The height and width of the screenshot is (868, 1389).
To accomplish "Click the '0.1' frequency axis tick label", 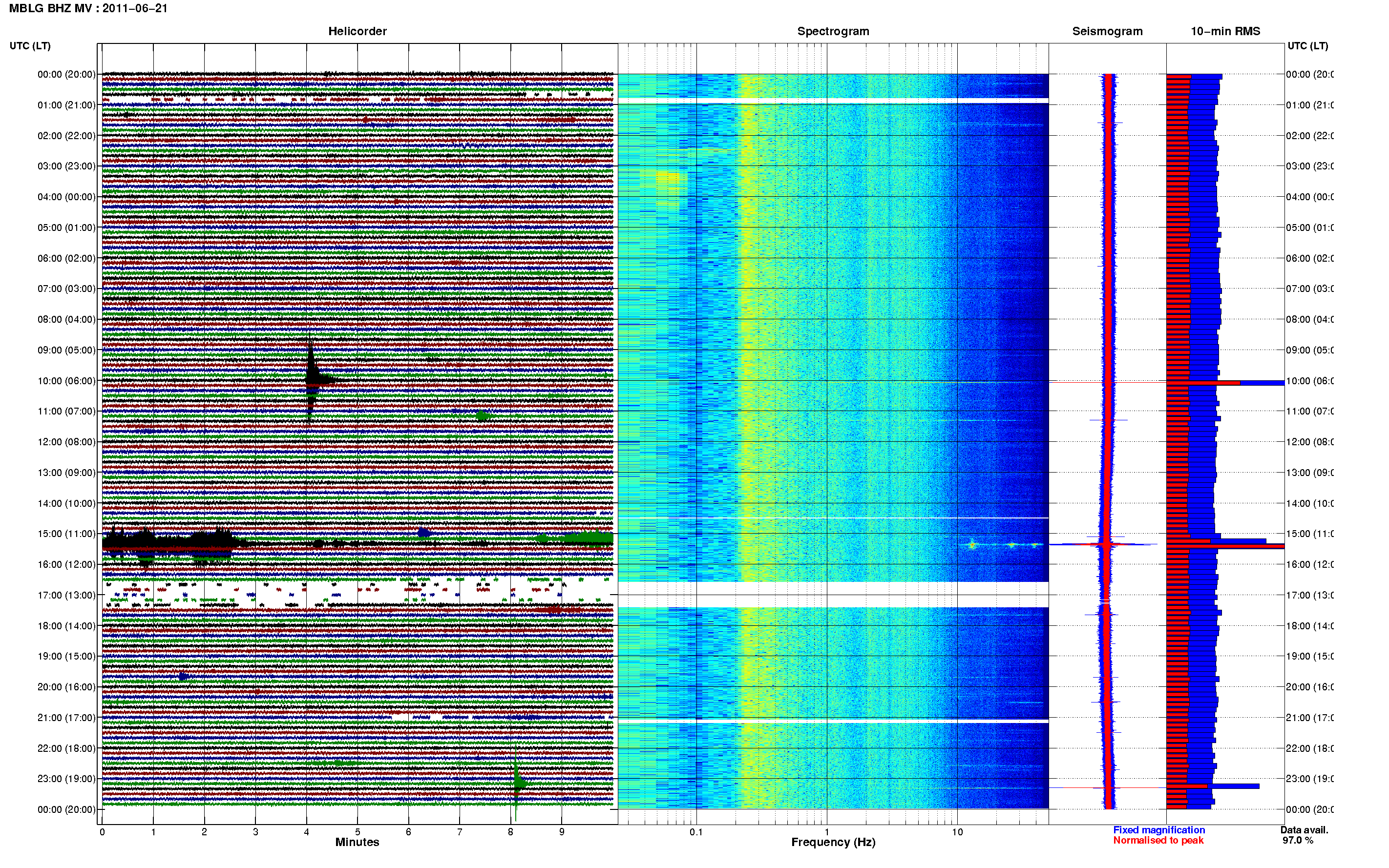I will pos(696,832).
